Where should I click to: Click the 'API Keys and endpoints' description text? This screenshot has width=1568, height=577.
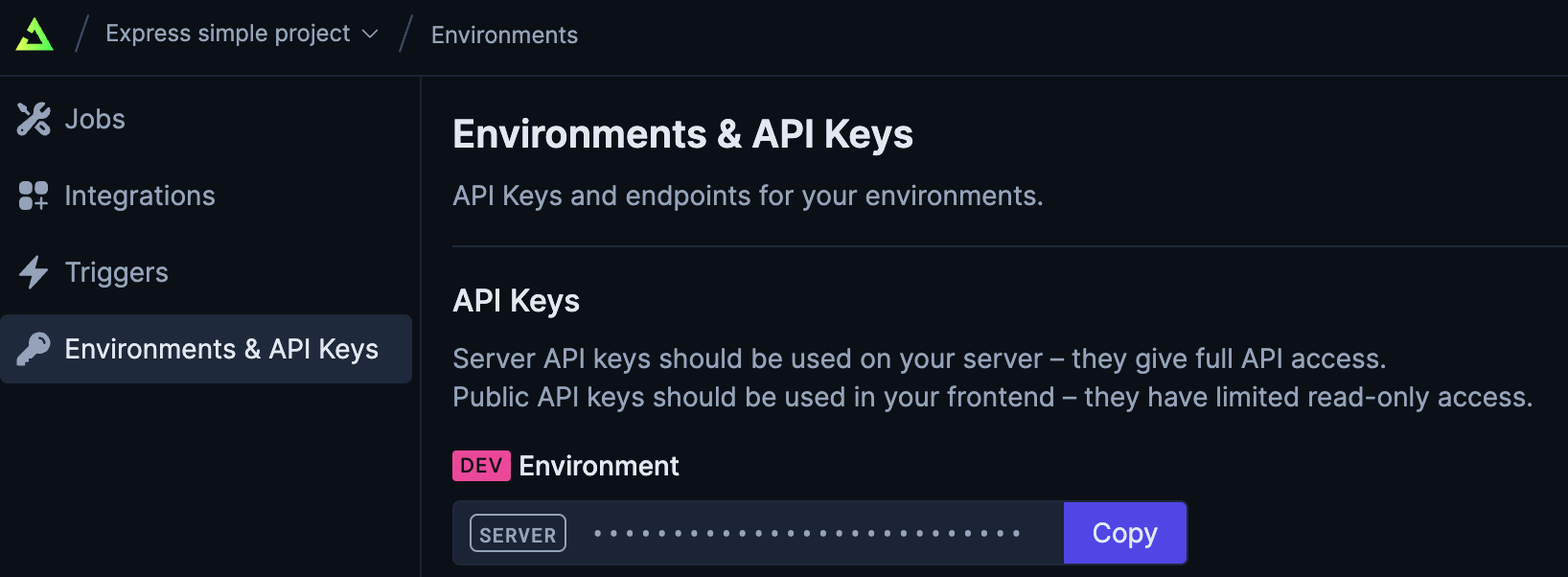(x=747, y=196)
